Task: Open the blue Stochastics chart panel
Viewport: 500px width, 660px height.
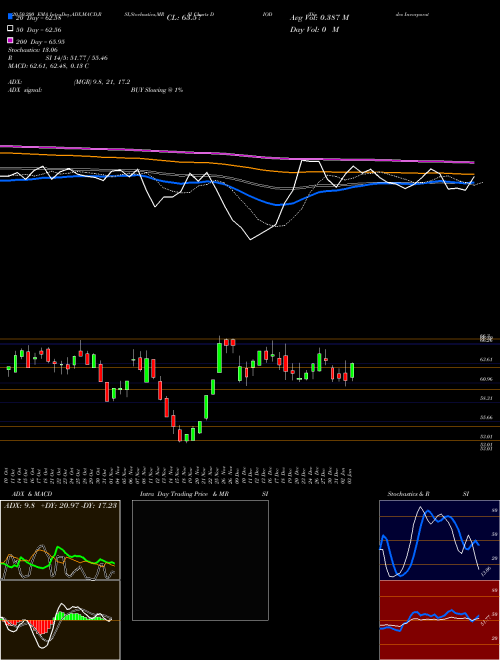Action: (x=439, y=540)
